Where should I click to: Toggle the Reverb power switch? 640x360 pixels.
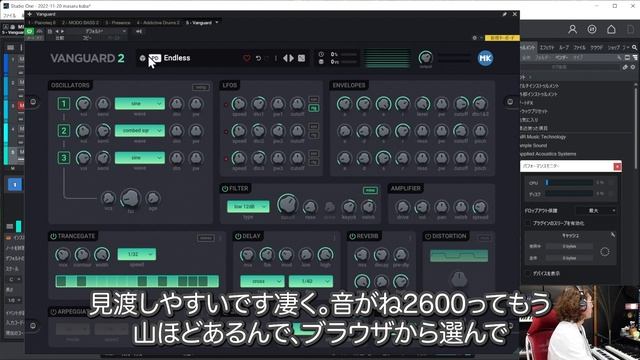pyautogui.click(x=352, y=236)
